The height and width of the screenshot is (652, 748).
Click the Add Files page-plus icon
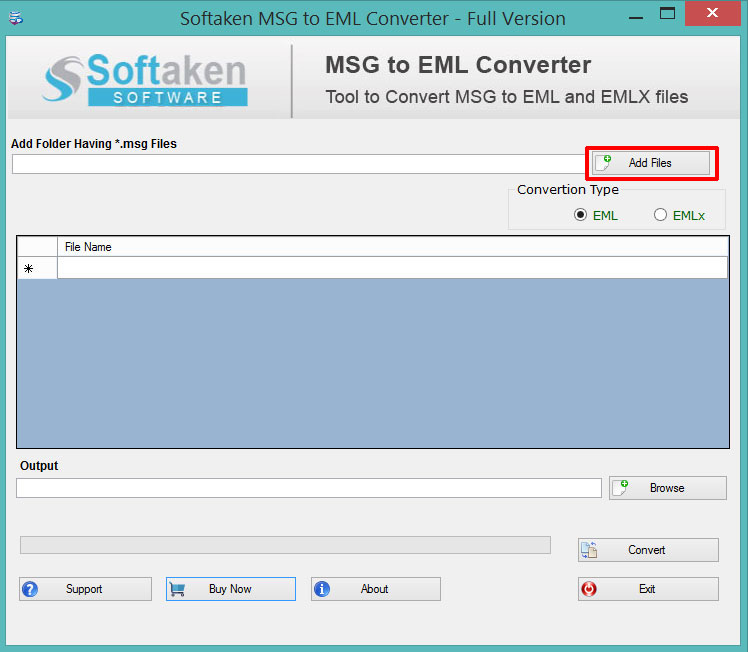603,163
